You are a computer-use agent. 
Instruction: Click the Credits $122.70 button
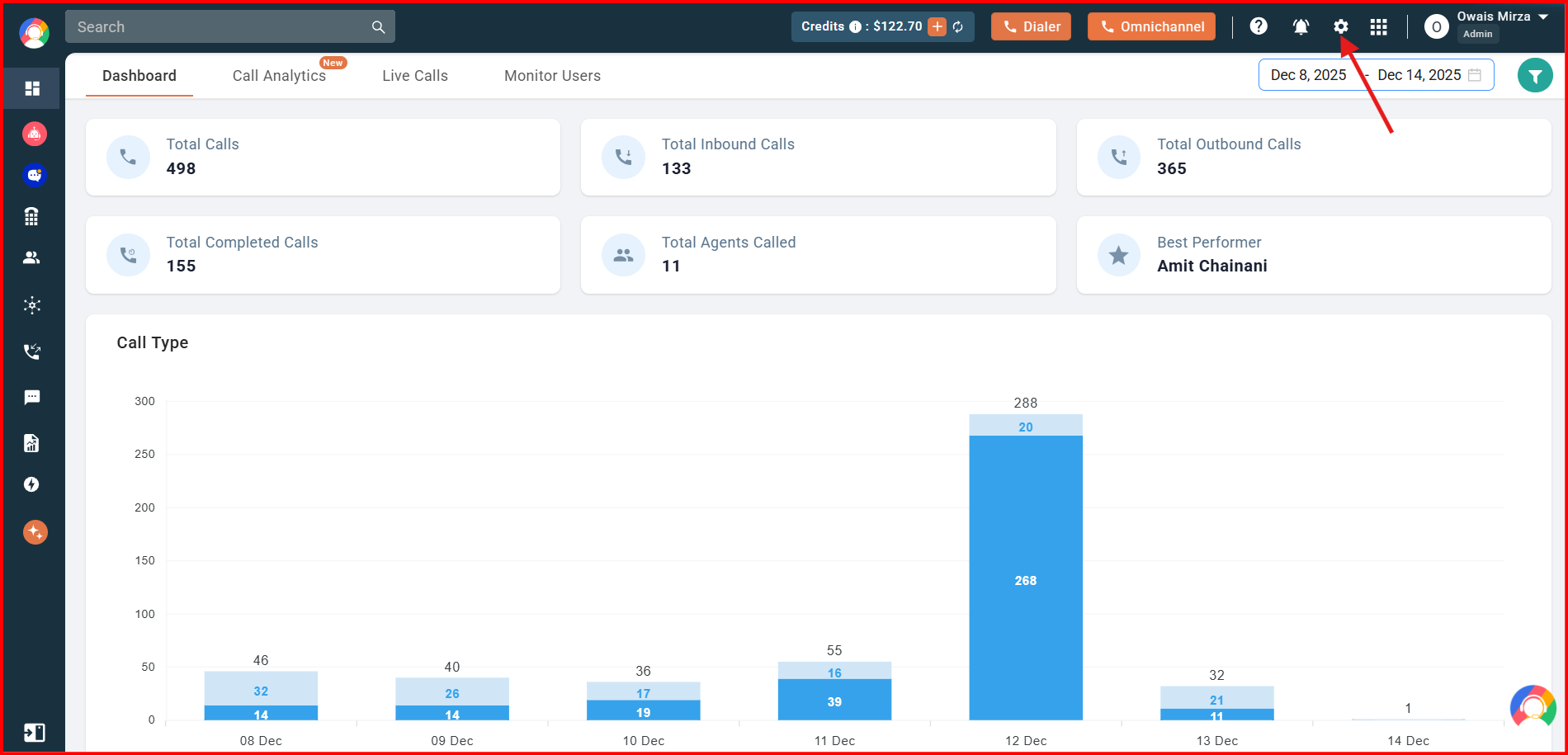point(882,26)
